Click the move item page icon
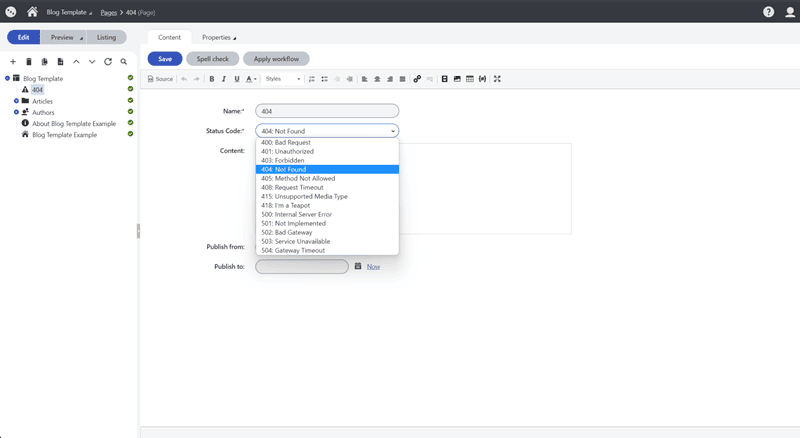 [x=60, y=62]
